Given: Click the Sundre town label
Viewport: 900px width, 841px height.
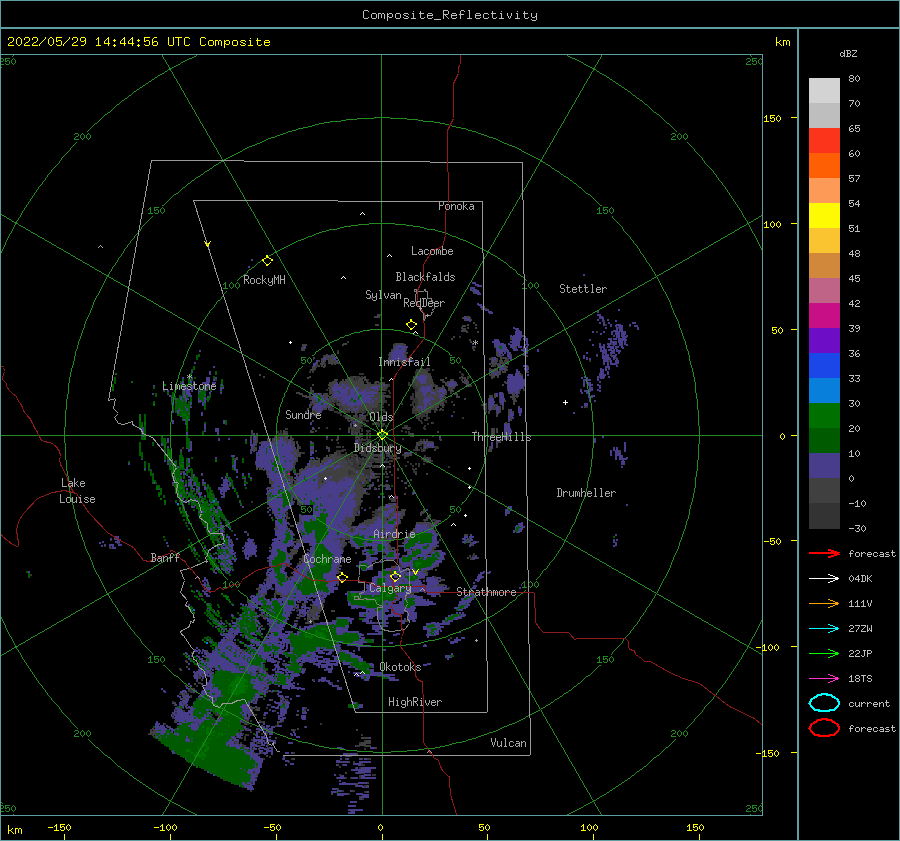Looking at the screenshot, I should [303, 414].
